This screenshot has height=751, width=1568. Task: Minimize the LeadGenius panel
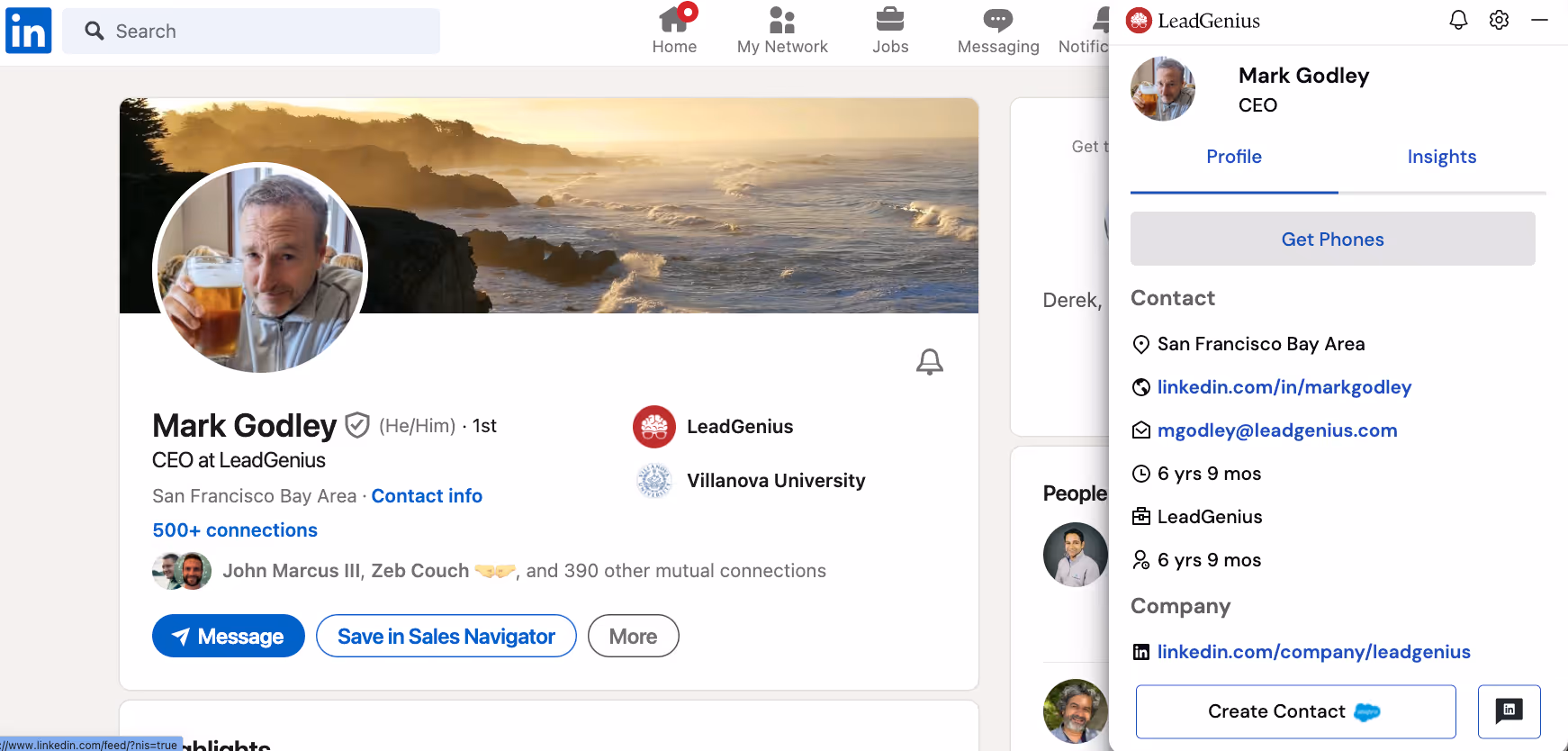[x=1539, y=20]
